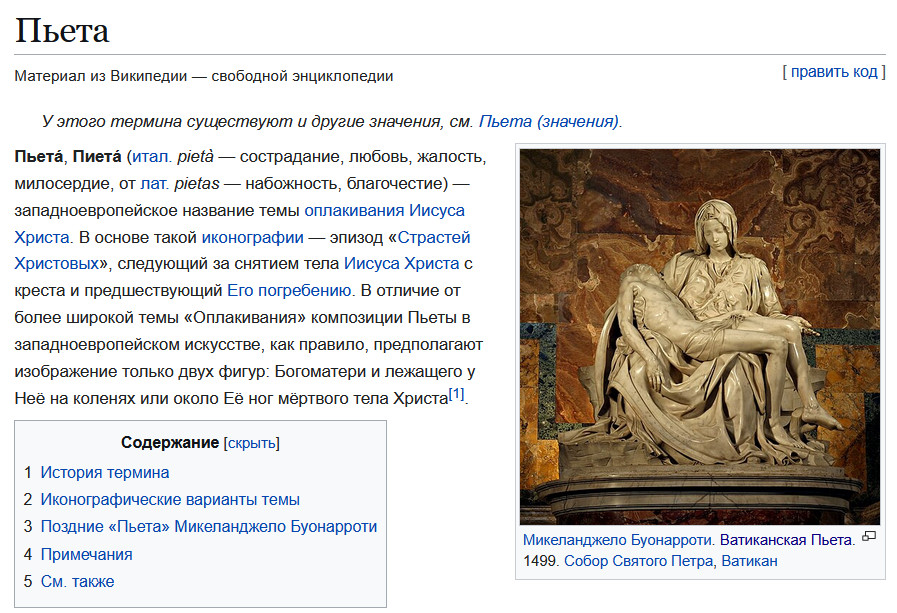Jump to 'См. также' contents entry
This screenshot has height=613, width=897.
(77, 581)
